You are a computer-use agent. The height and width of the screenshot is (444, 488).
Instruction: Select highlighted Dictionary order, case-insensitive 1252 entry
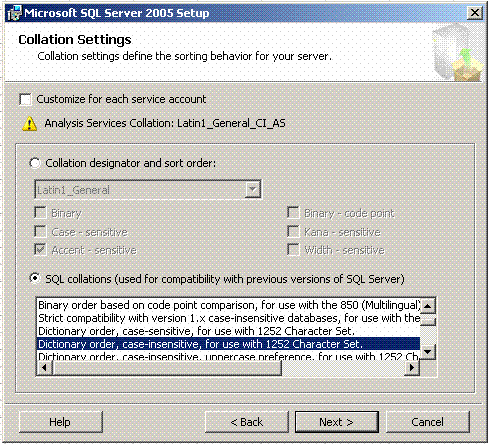tap(228, 344)
